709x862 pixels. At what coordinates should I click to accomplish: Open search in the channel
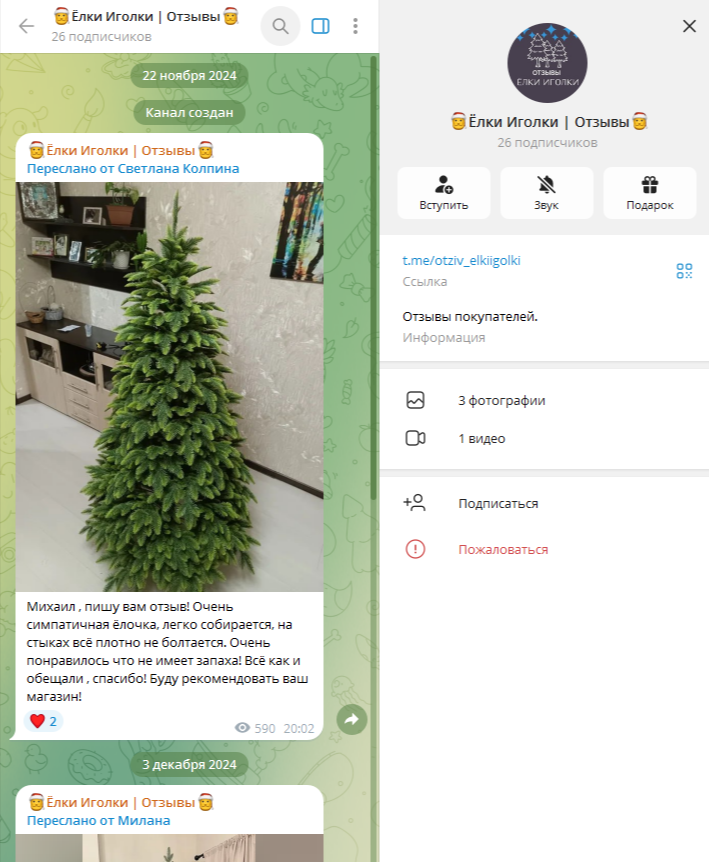[280, 26]
